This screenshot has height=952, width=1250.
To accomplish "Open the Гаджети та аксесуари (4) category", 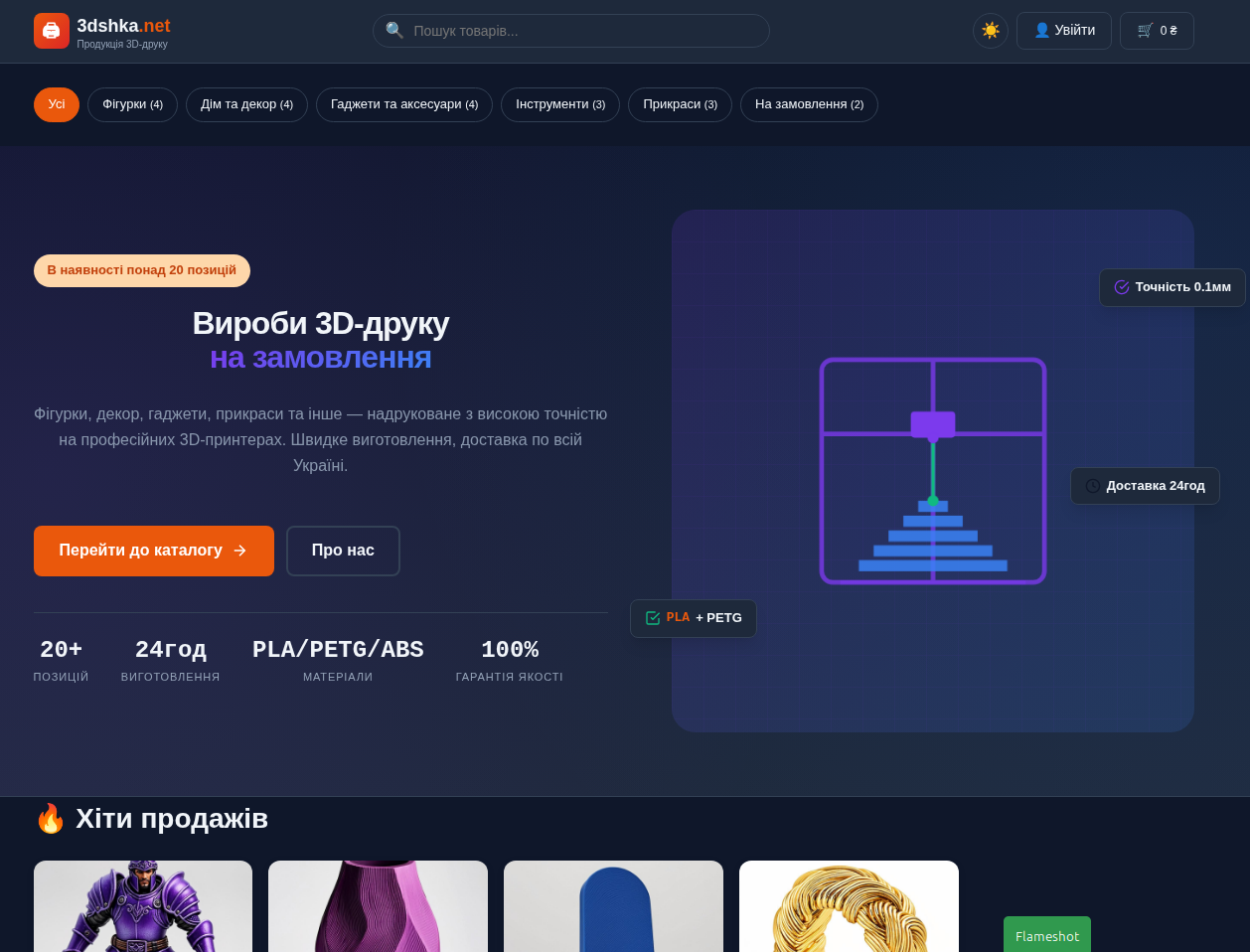I will [404, 104].
